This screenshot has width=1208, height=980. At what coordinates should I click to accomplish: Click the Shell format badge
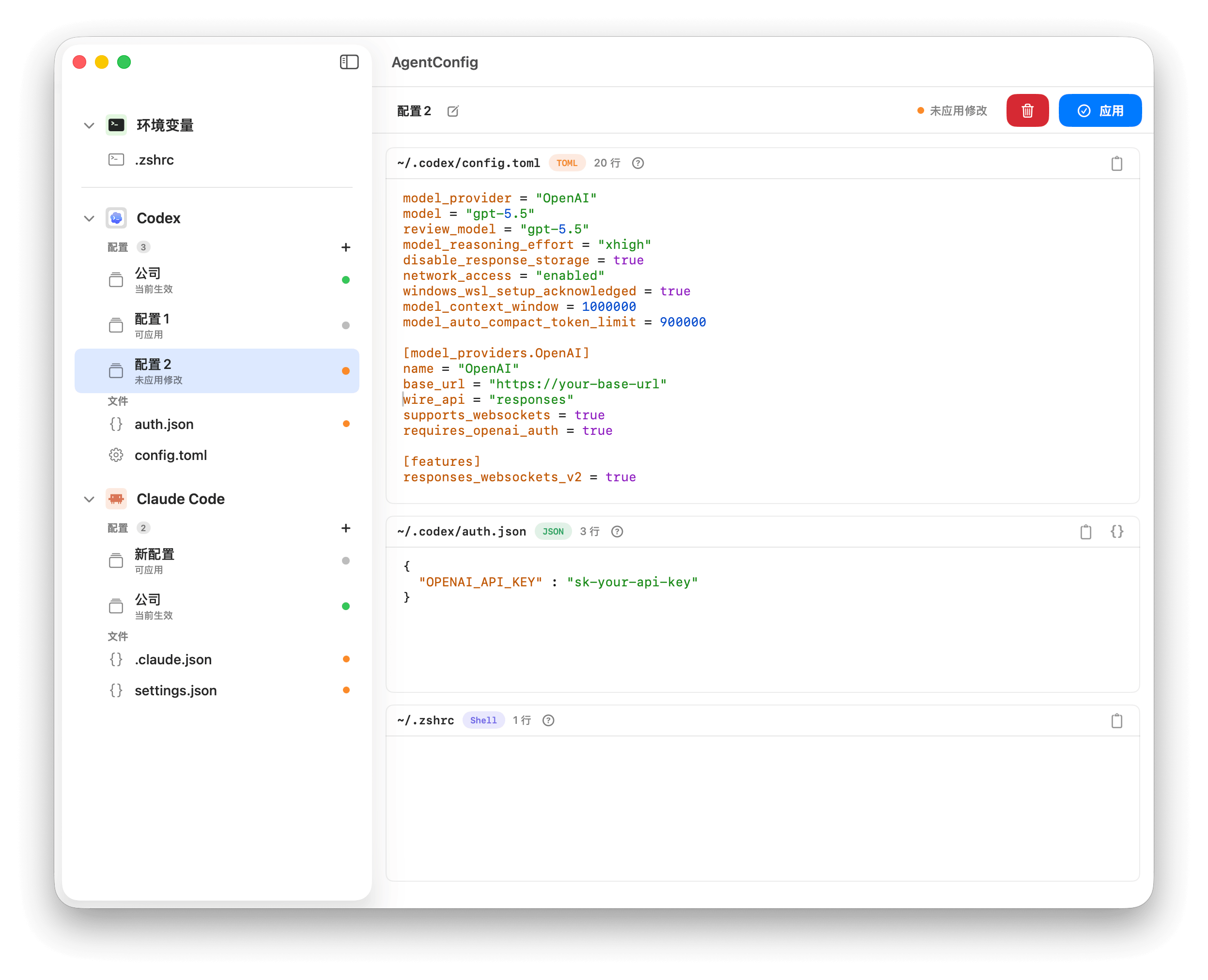483,721
